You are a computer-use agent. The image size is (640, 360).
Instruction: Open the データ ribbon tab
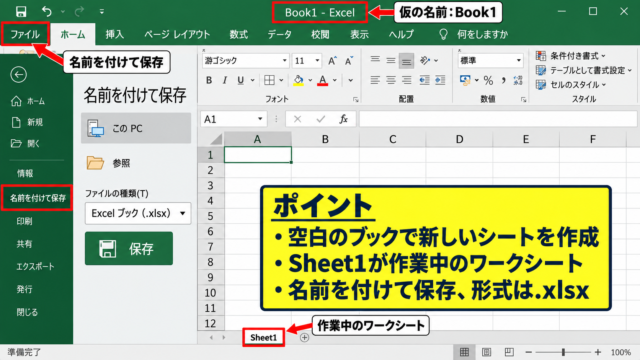pyautogui.click(x=280, y=34)
